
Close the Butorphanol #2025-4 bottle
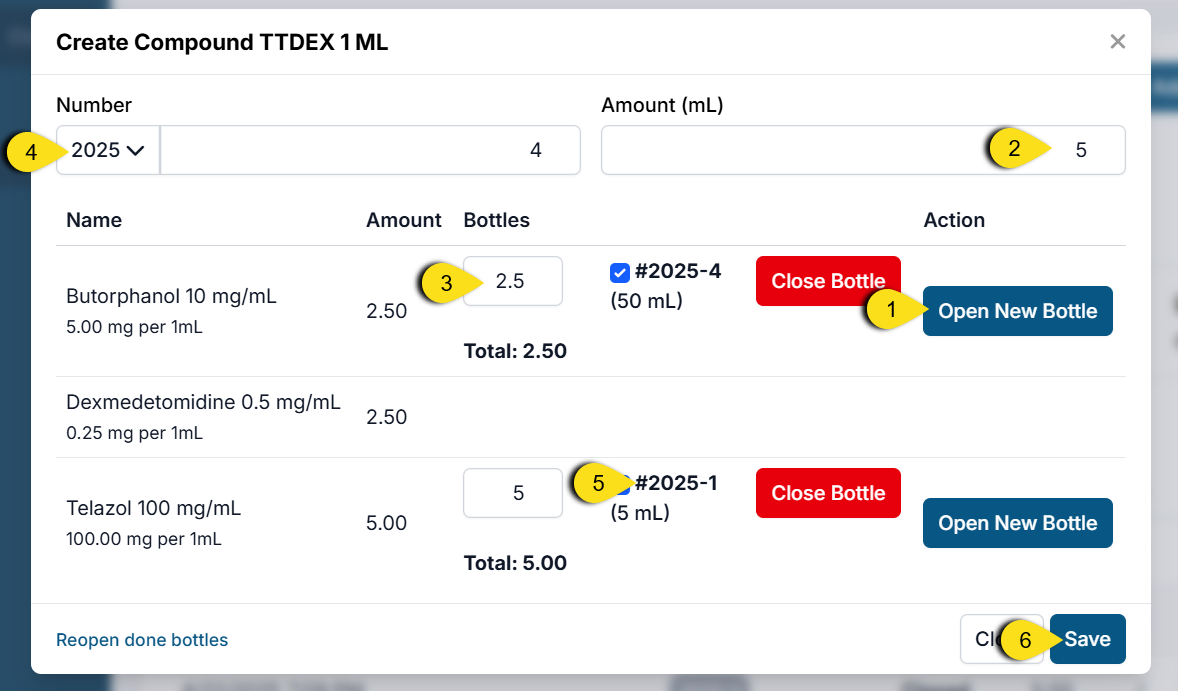click(828, 281)
